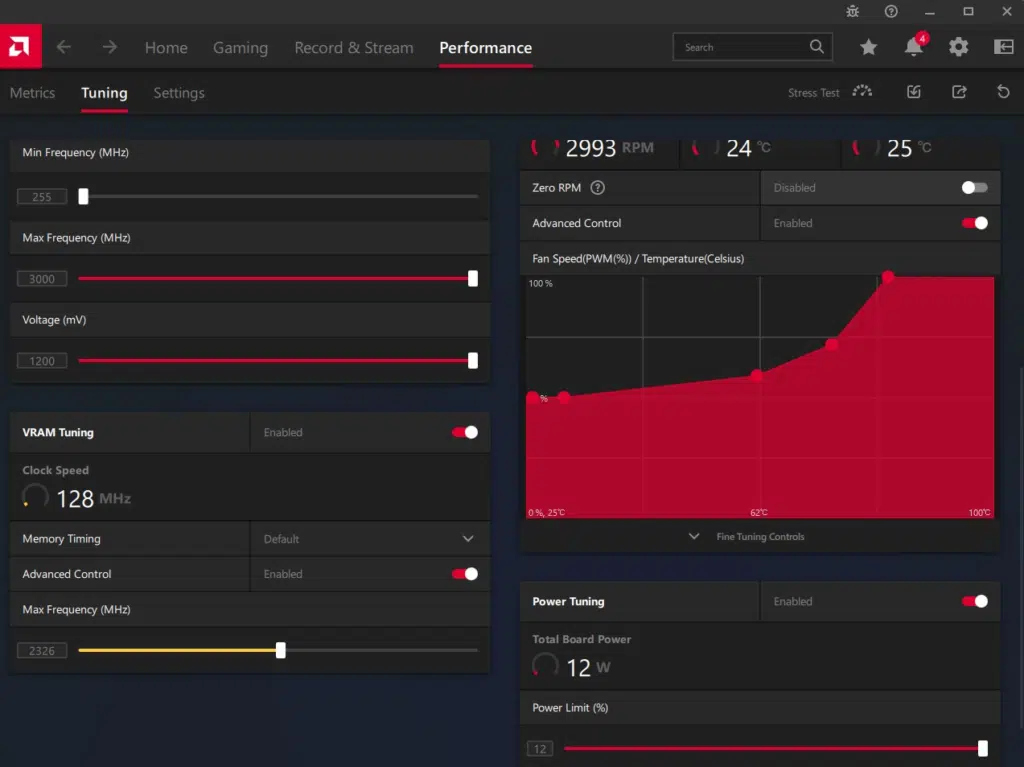
Task: Open the Gaming tab
Action: (x=240, y=48)
